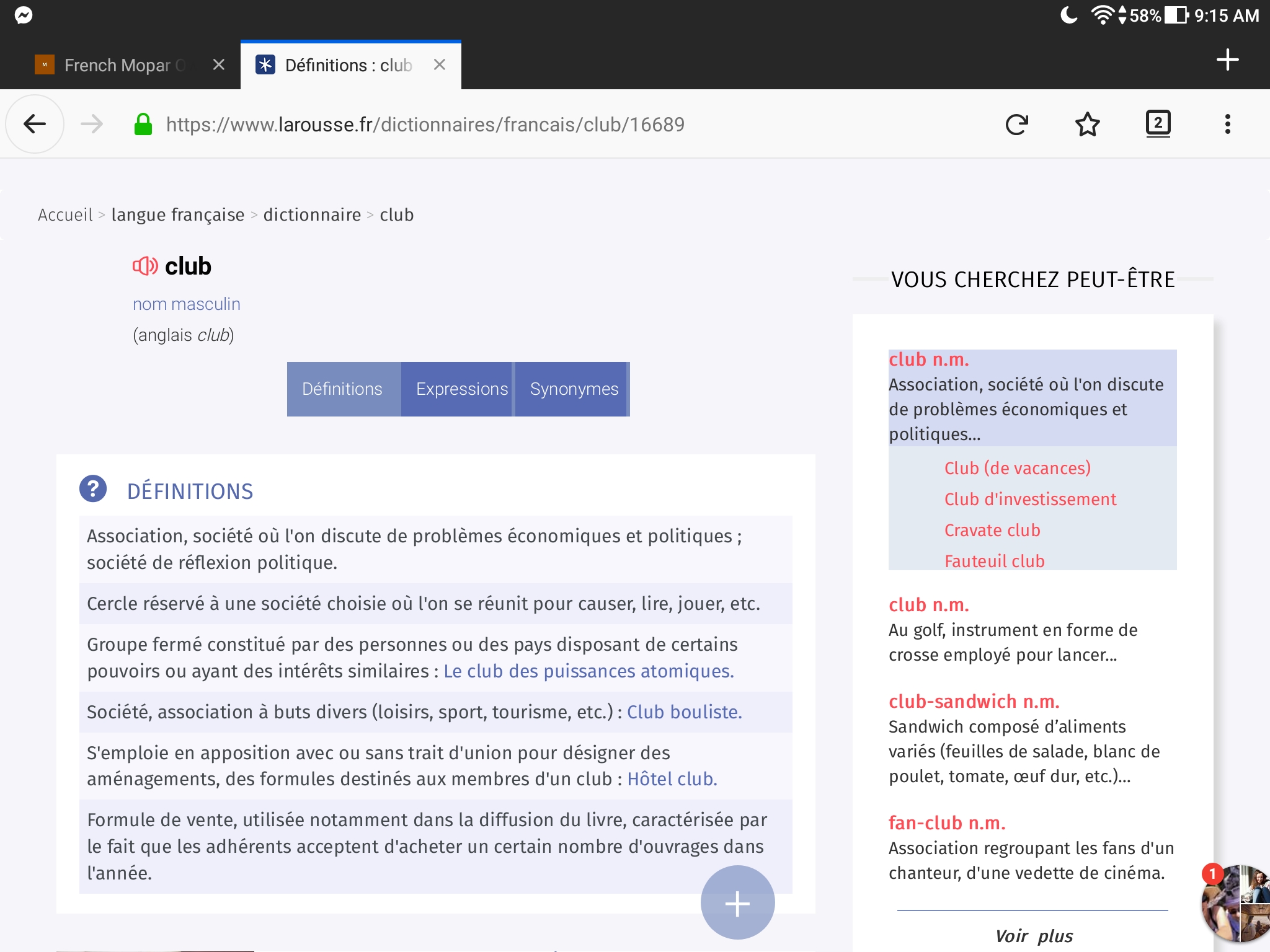
Task: Reload the Larousse page
Action: coord(1016,125)
